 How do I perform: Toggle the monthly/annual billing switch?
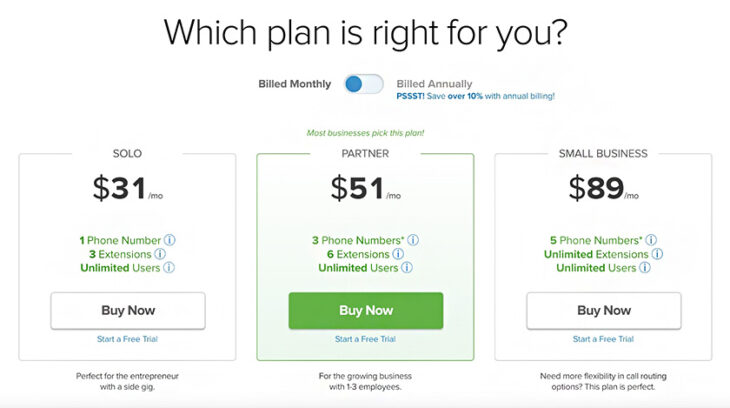click(364, 84)
